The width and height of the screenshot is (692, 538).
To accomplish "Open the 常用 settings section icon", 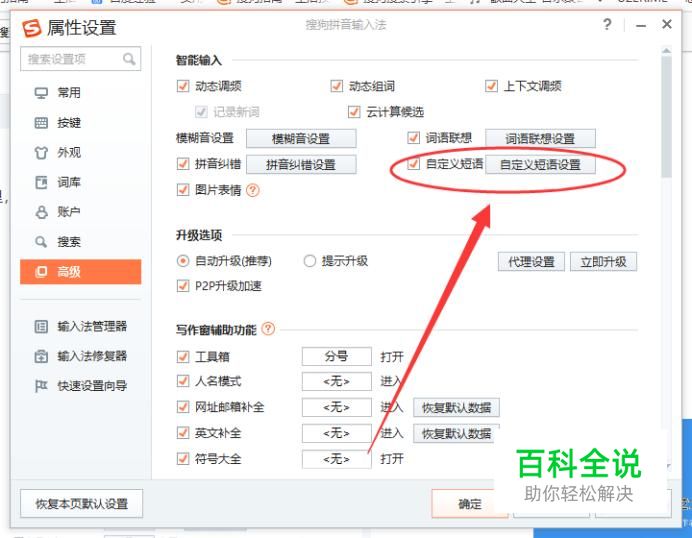I will [41, 93].
